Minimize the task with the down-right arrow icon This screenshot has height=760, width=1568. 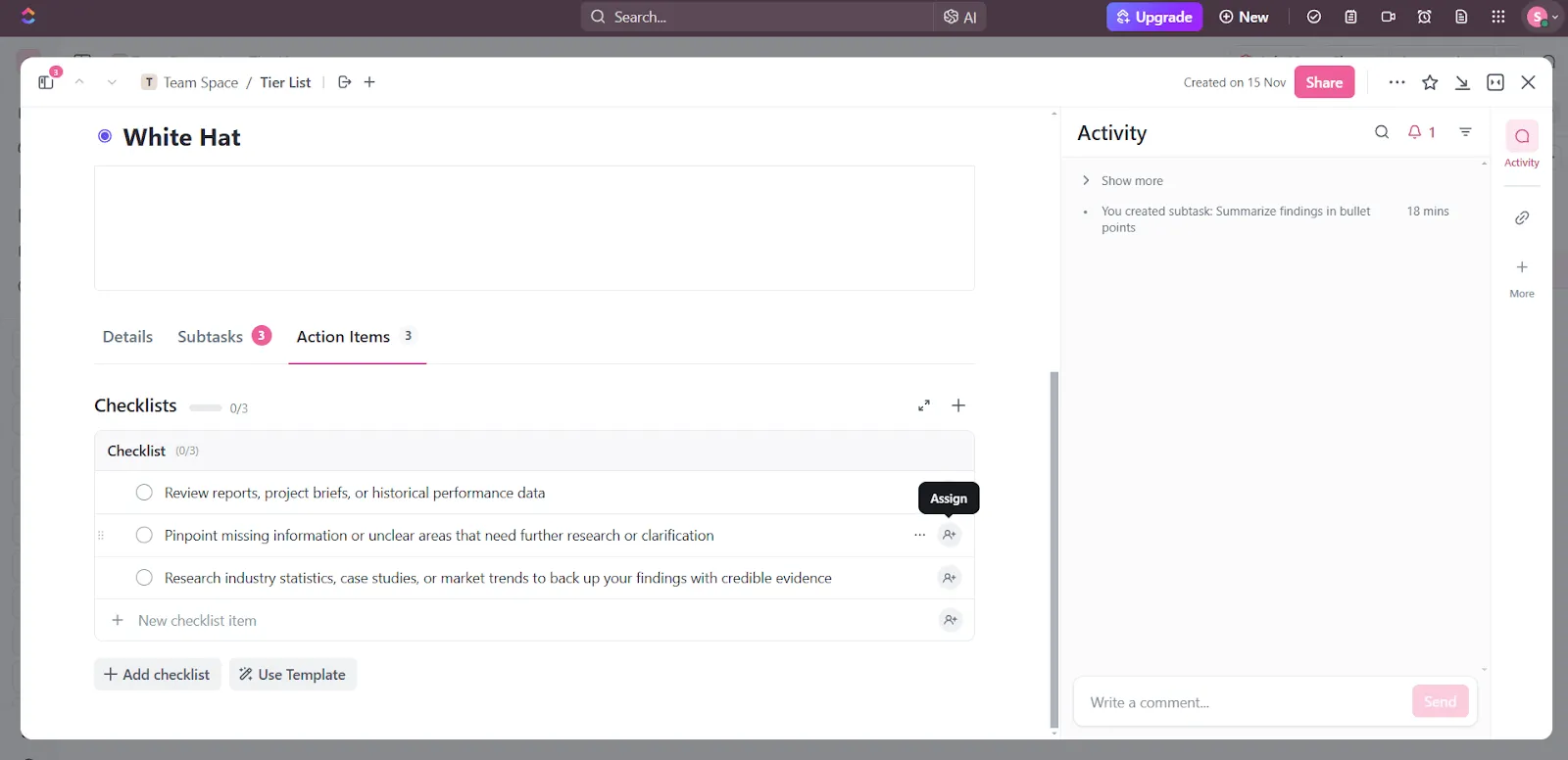[x=1462, y=82]
